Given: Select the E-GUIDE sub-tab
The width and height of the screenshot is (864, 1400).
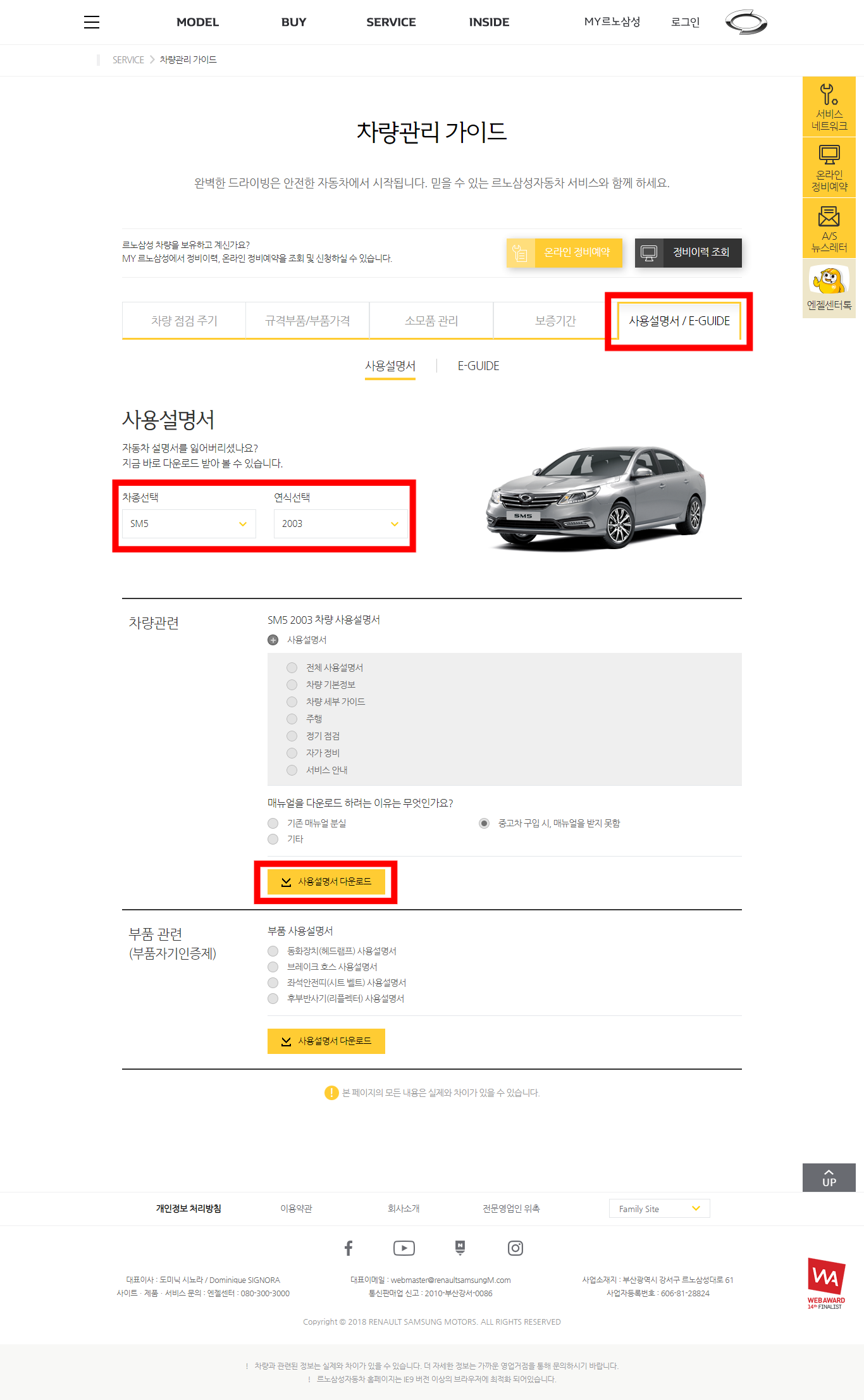Looking at the screenshot, I should click(479, 366).
